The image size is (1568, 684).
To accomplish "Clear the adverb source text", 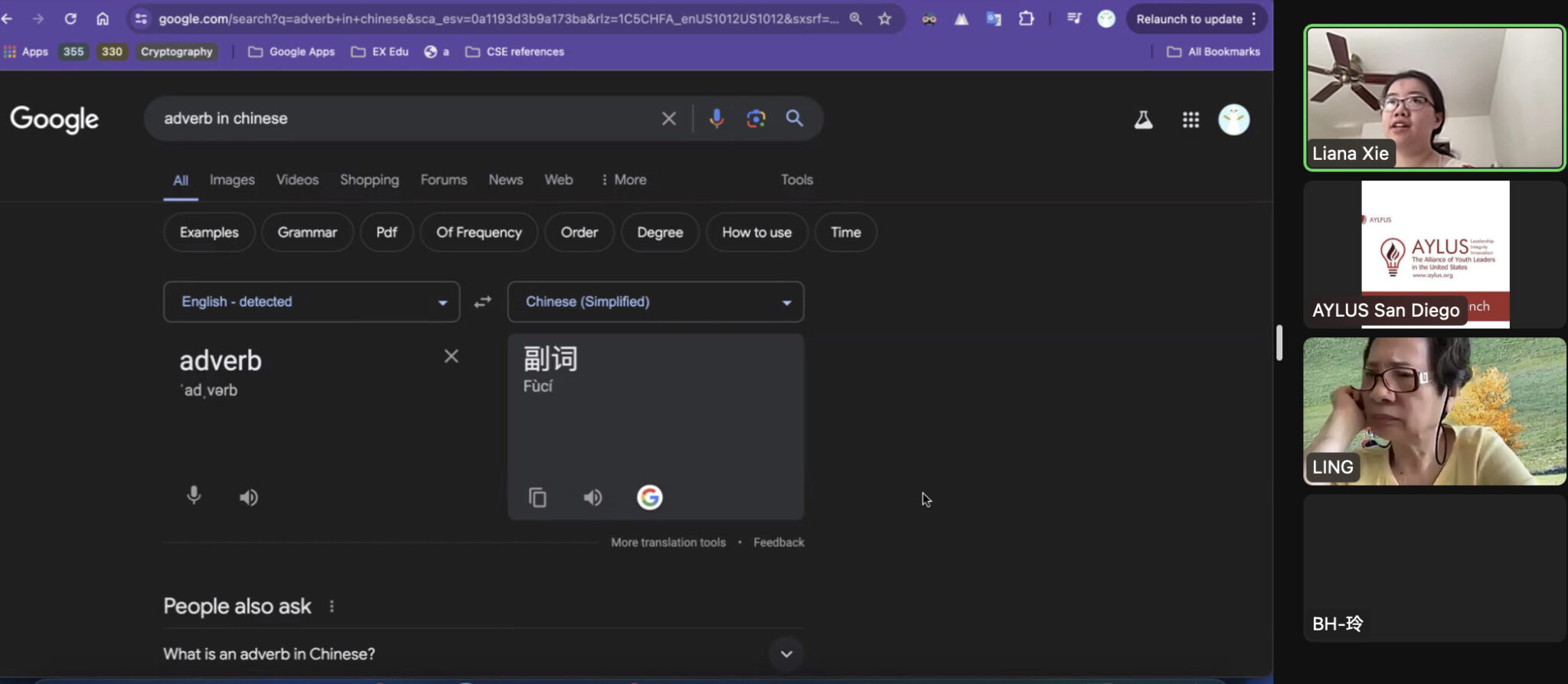I will pyautogui.click(x=451, y=357).
